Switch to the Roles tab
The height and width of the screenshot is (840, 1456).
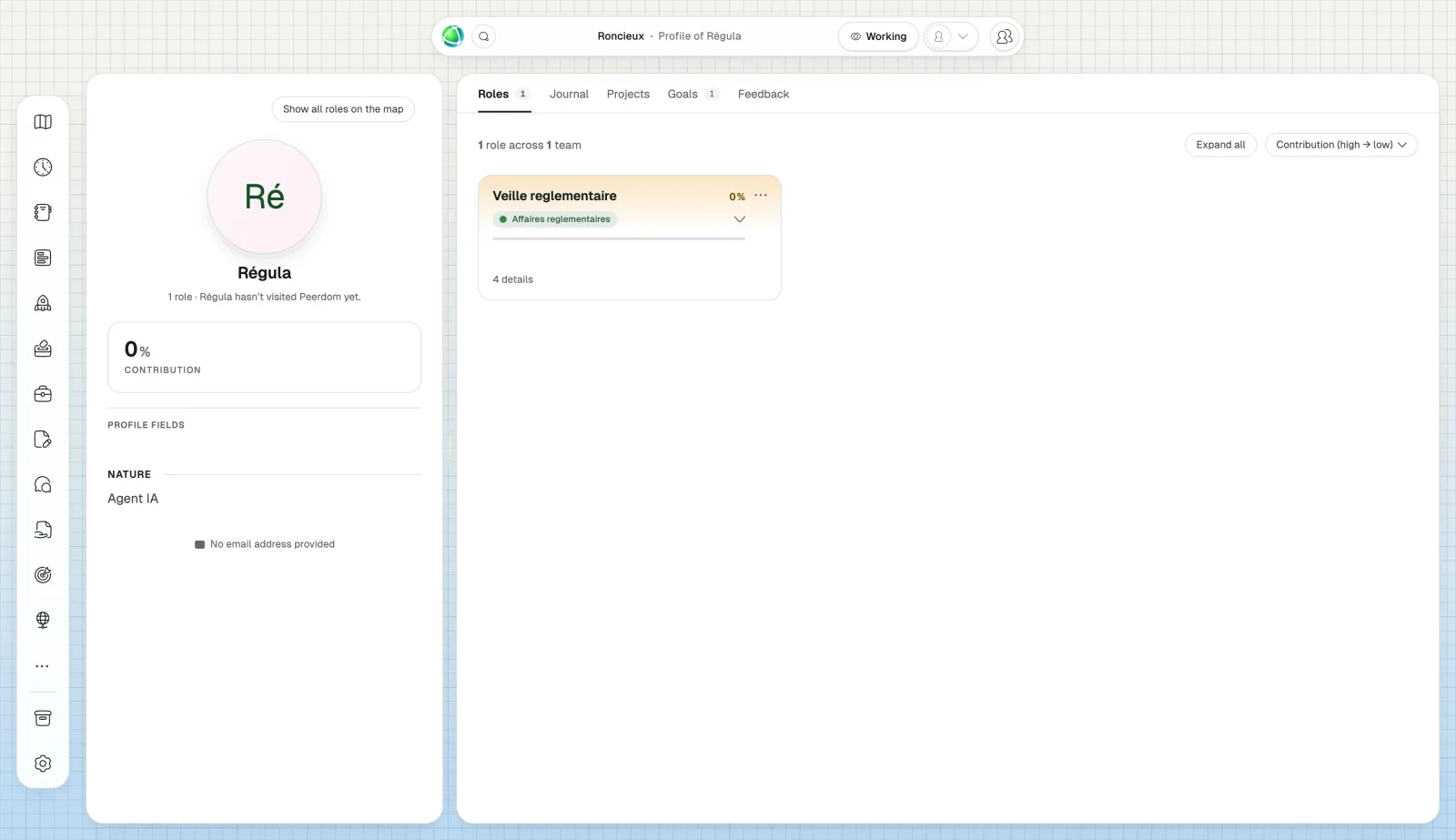coord(504,94)
